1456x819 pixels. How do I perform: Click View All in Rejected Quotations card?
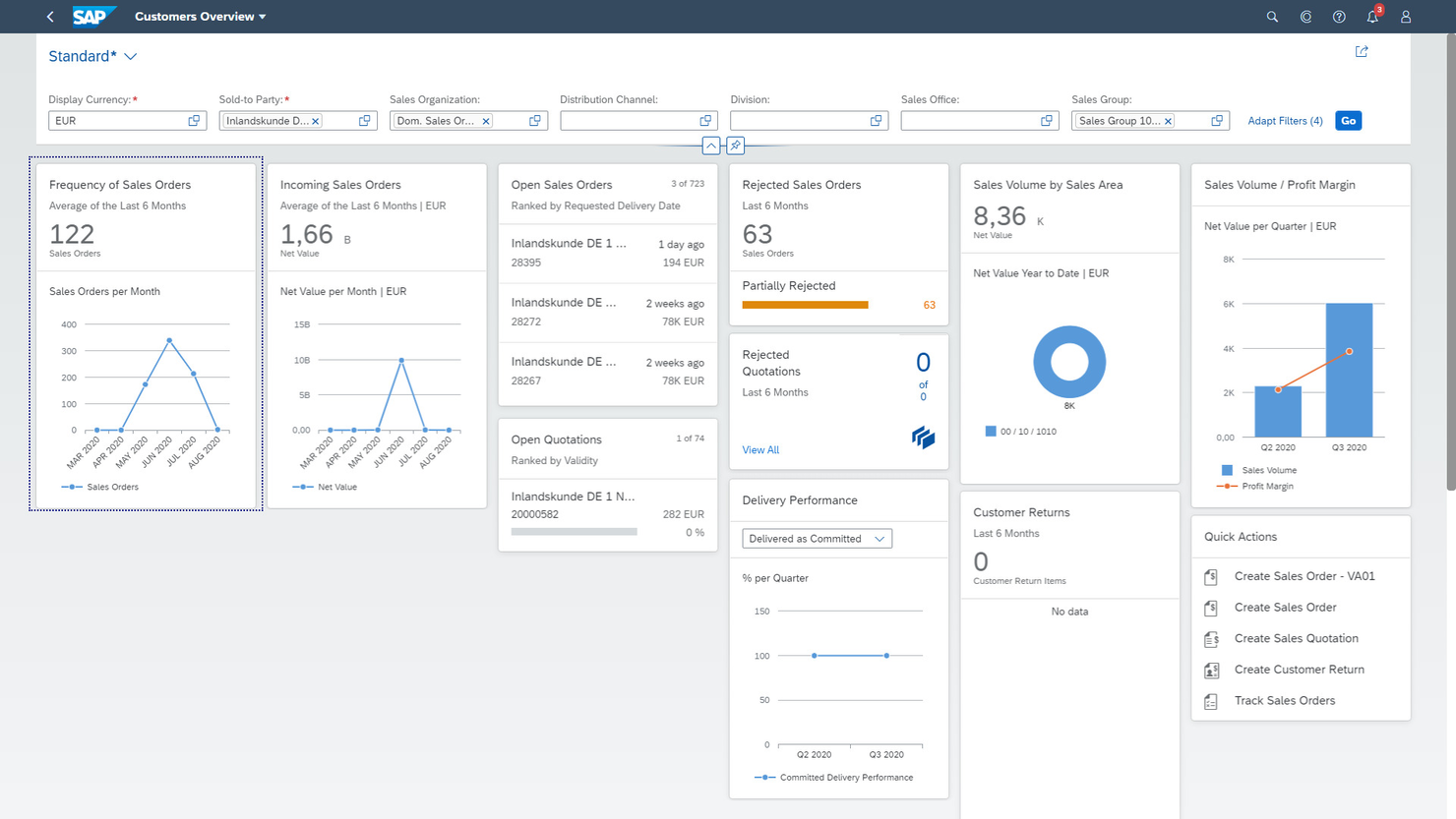[759, 449]
